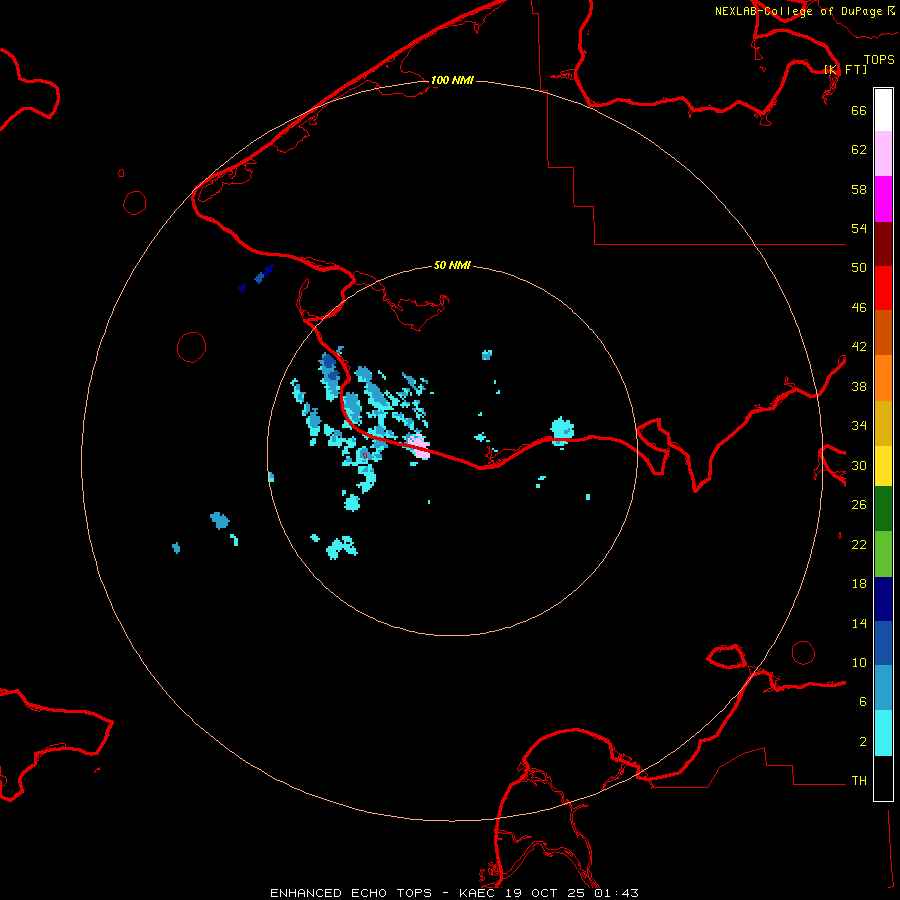Click the '100 NMI' range ring label
Image resolution: width=900 pixels, height=900 pixels.
(452, 80)
